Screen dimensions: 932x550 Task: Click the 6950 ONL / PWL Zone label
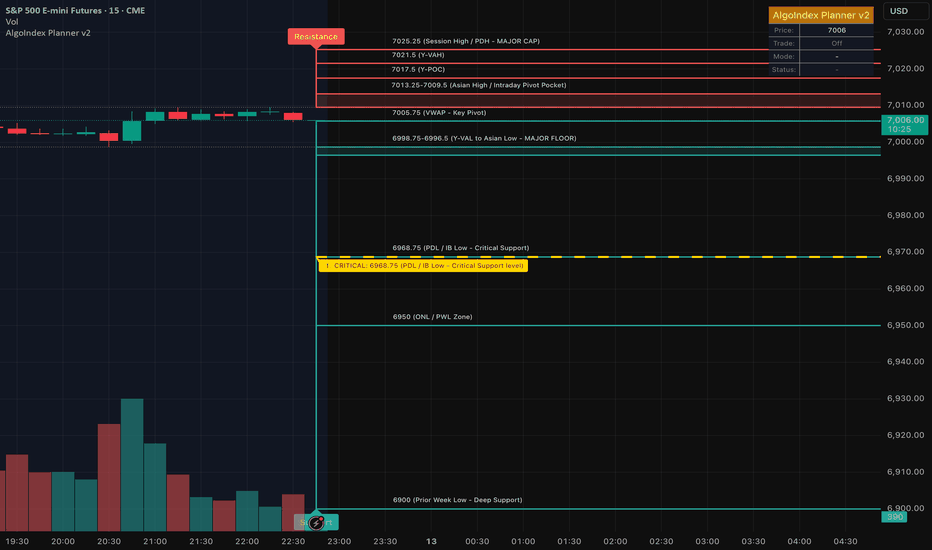[432, 317]
